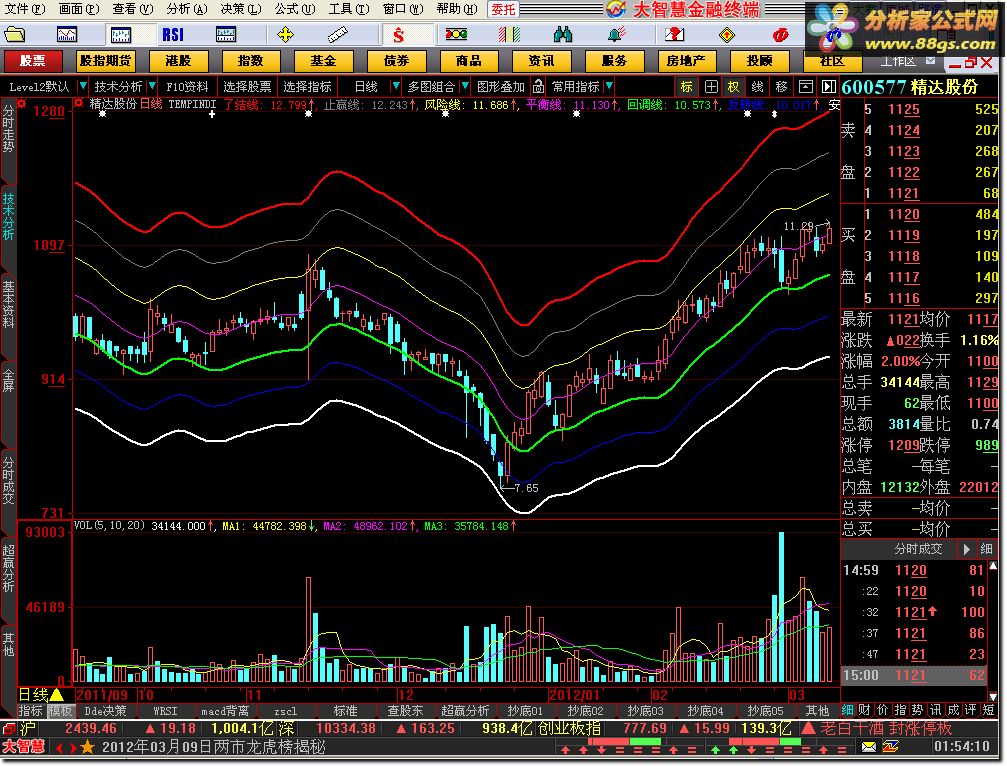Select the macd背离 indicator tab
This screenshot has height=766, width=1007.
point(225,711)
